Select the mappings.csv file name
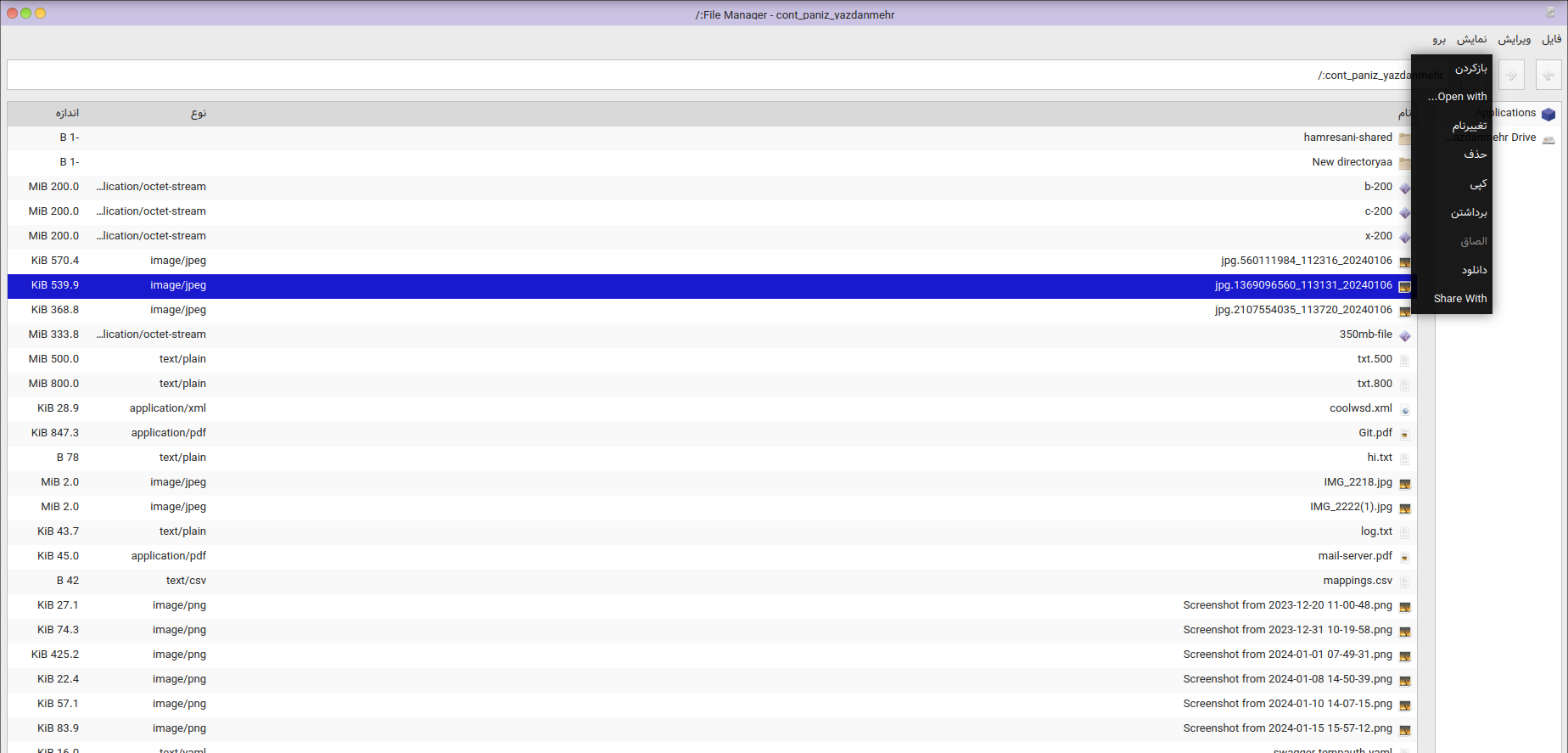 [1358, 581]
